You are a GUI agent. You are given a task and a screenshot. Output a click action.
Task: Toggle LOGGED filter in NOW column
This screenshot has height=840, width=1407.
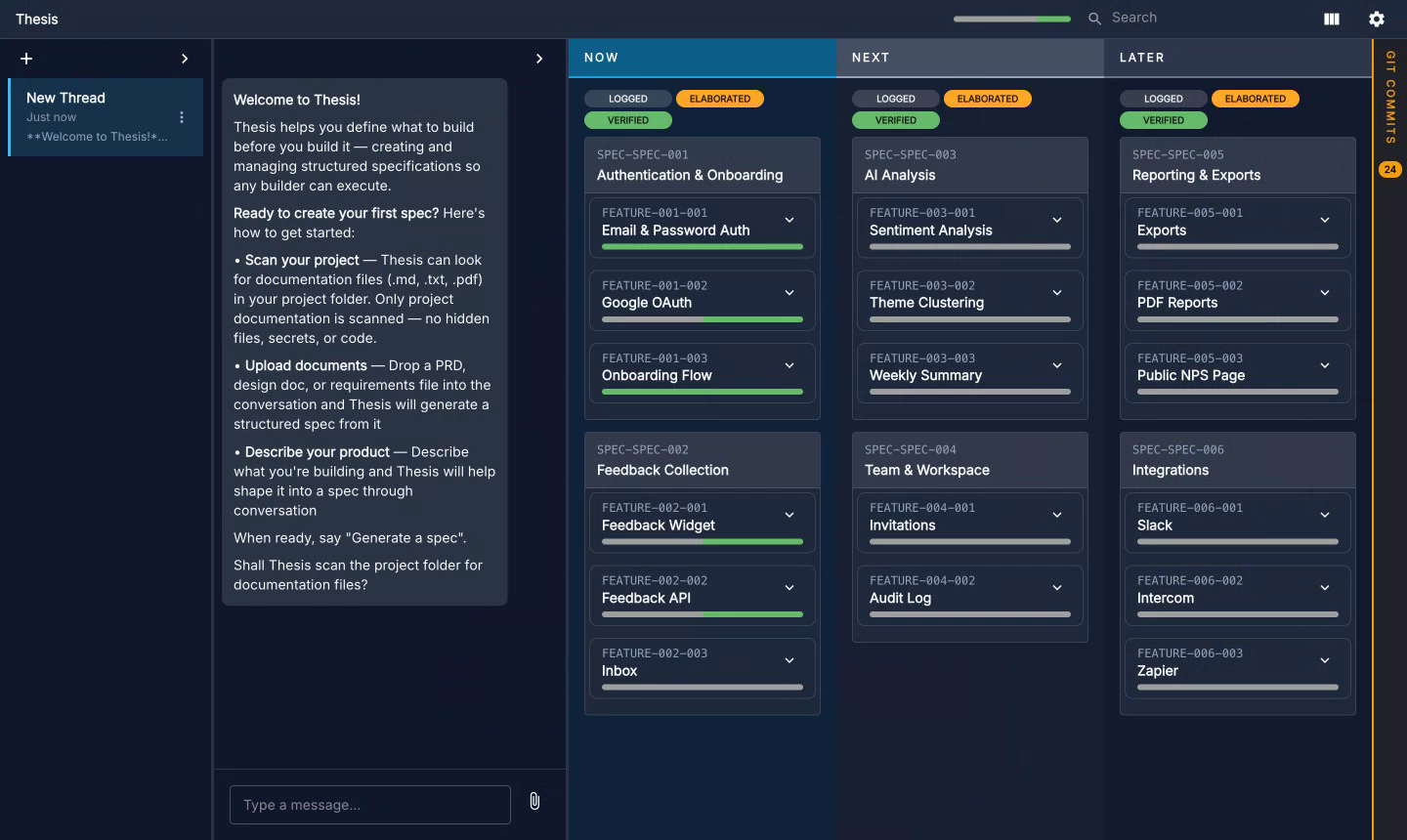(628, 99)
